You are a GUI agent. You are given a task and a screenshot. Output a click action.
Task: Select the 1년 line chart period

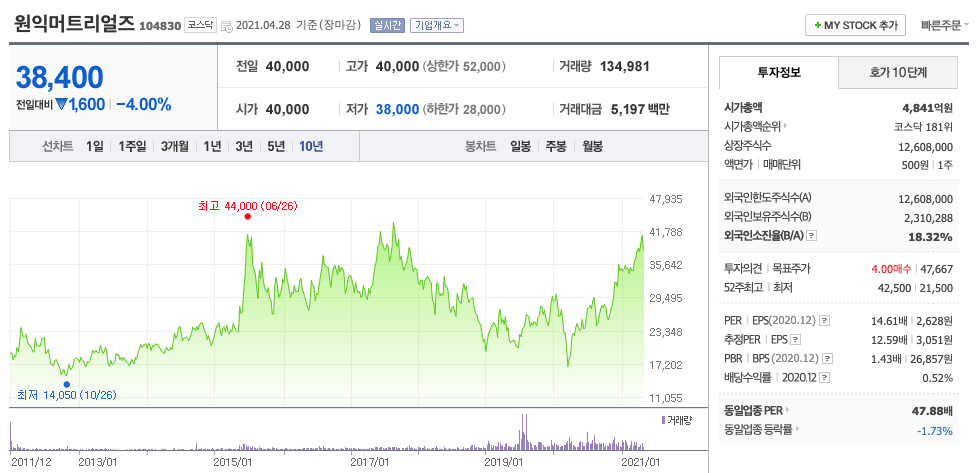(x=212, y=147)
